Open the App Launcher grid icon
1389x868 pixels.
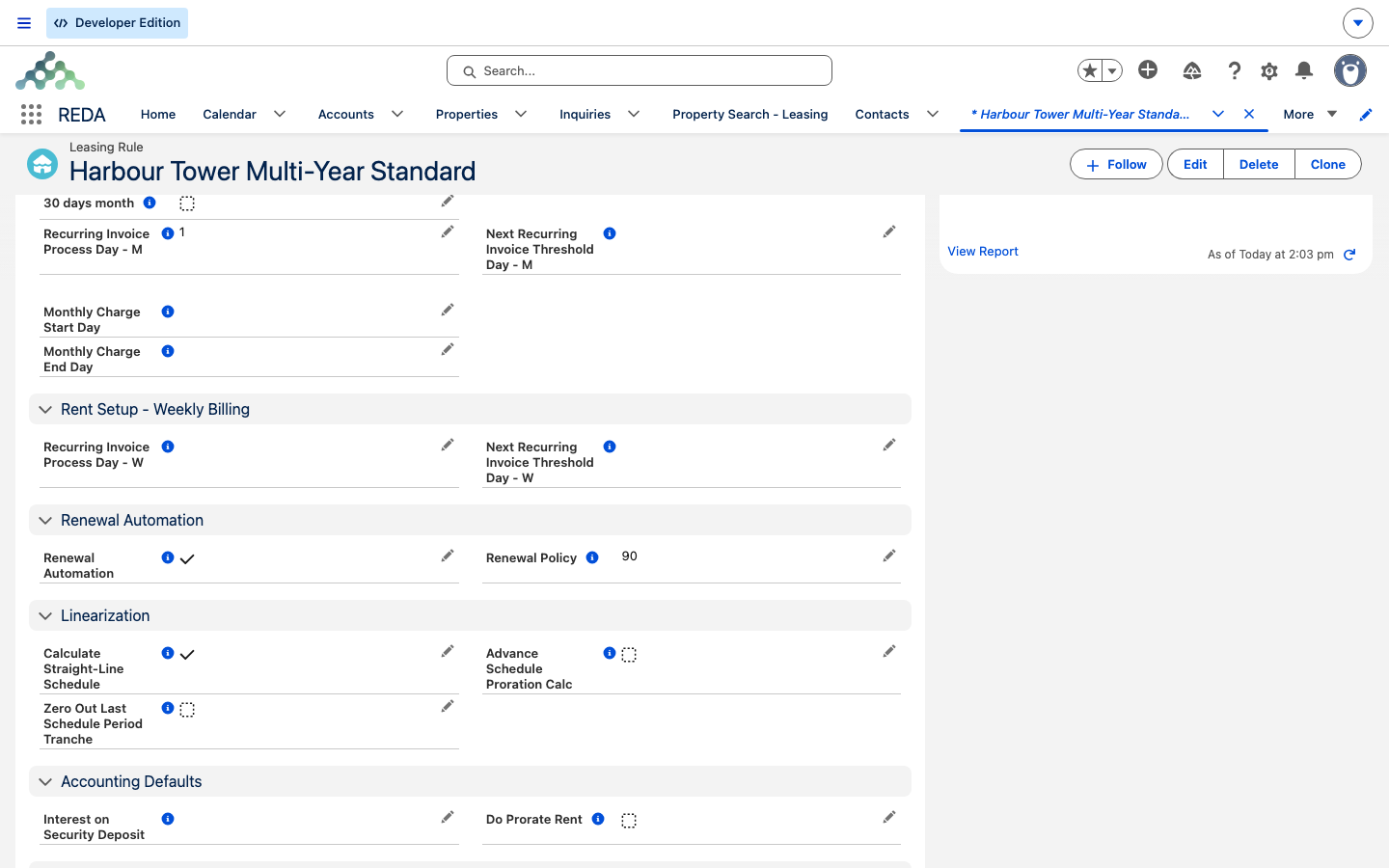(31, 115)
